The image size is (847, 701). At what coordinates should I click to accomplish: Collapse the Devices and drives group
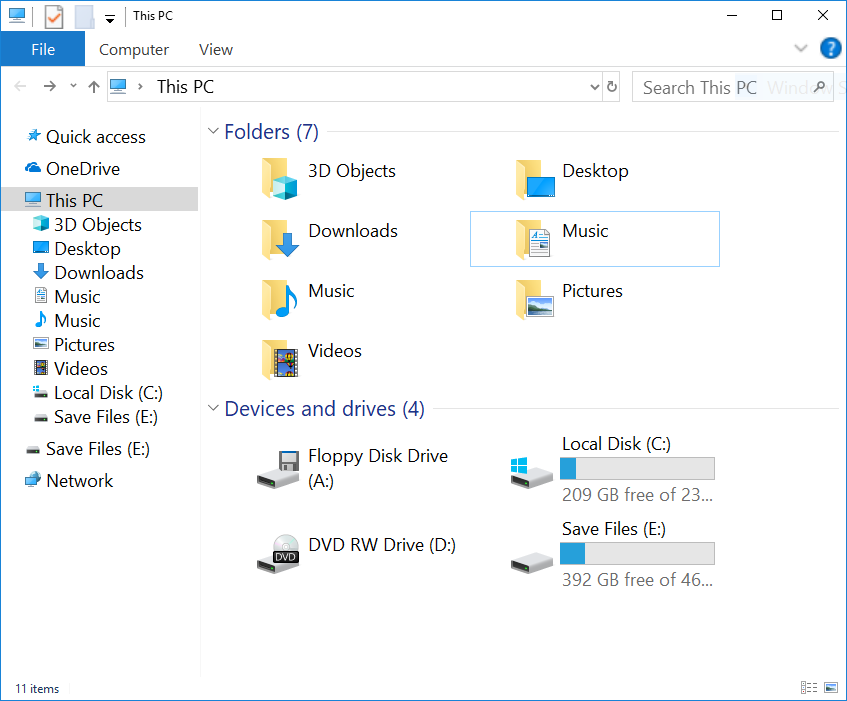(213, 409)
